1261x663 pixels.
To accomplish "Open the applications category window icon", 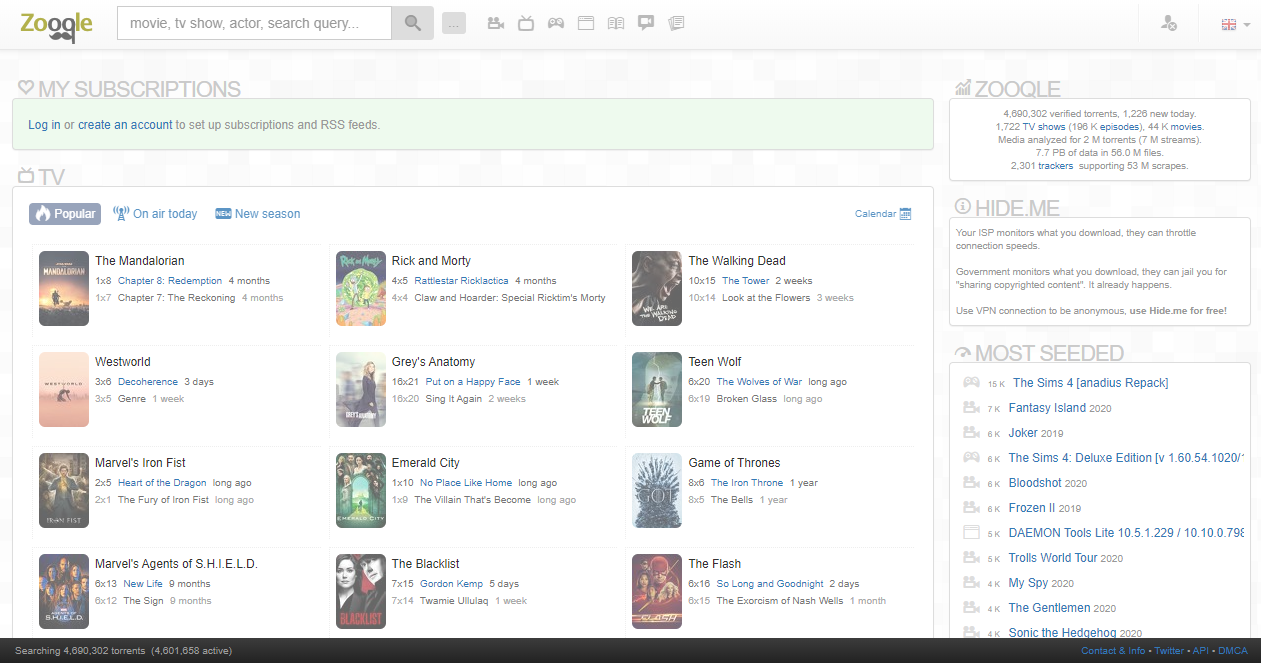I will [x=586, y=23].
